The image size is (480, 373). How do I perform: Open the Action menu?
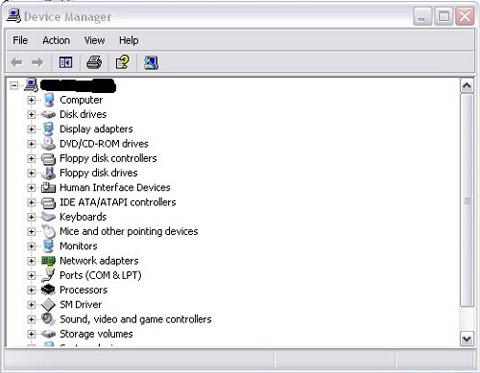pos(56,40)
